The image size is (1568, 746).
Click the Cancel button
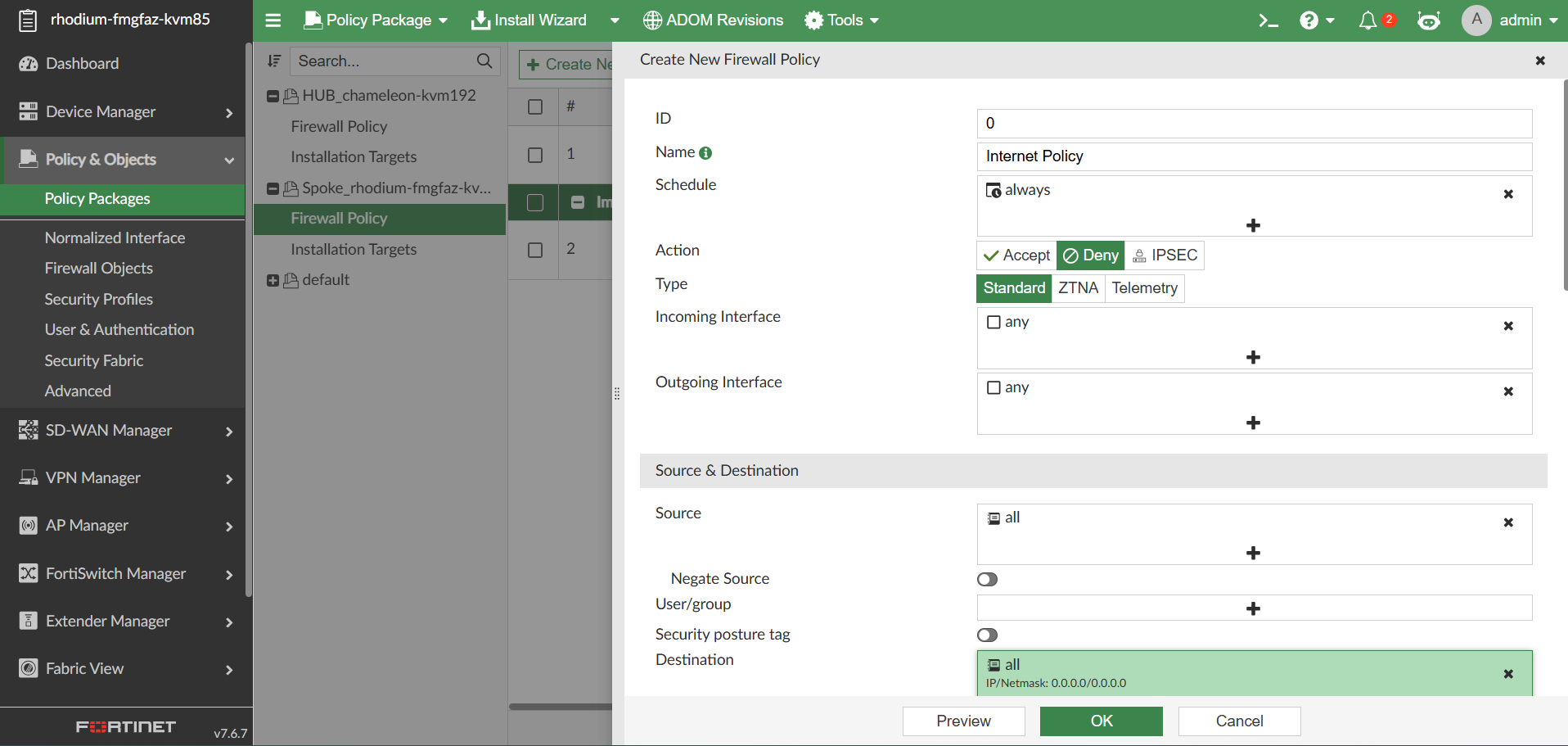[1239, 721]
